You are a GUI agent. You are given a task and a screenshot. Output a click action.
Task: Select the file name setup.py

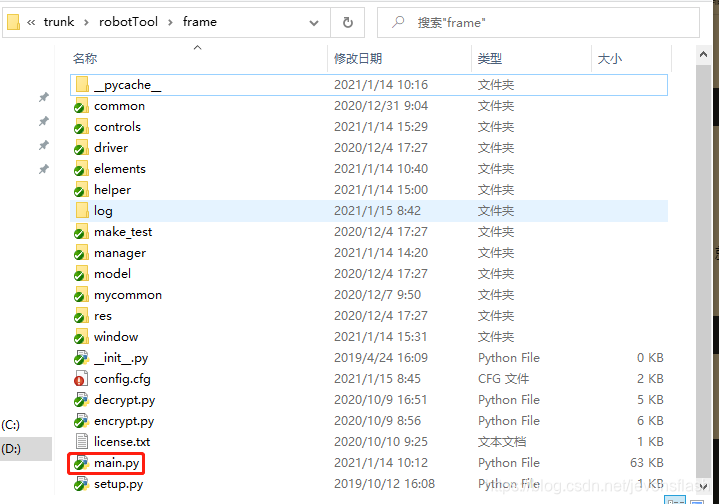118,484
